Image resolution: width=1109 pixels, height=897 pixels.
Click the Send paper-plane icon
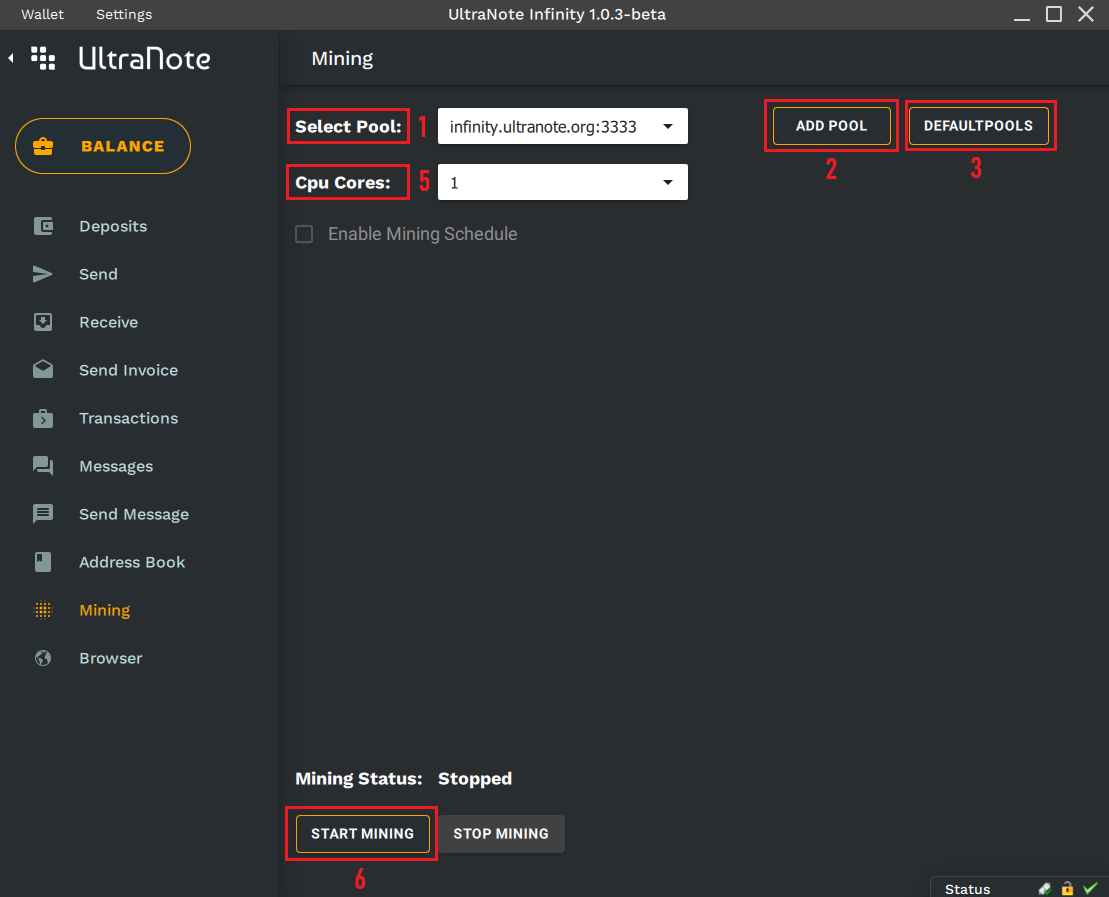tap(43, 274)
